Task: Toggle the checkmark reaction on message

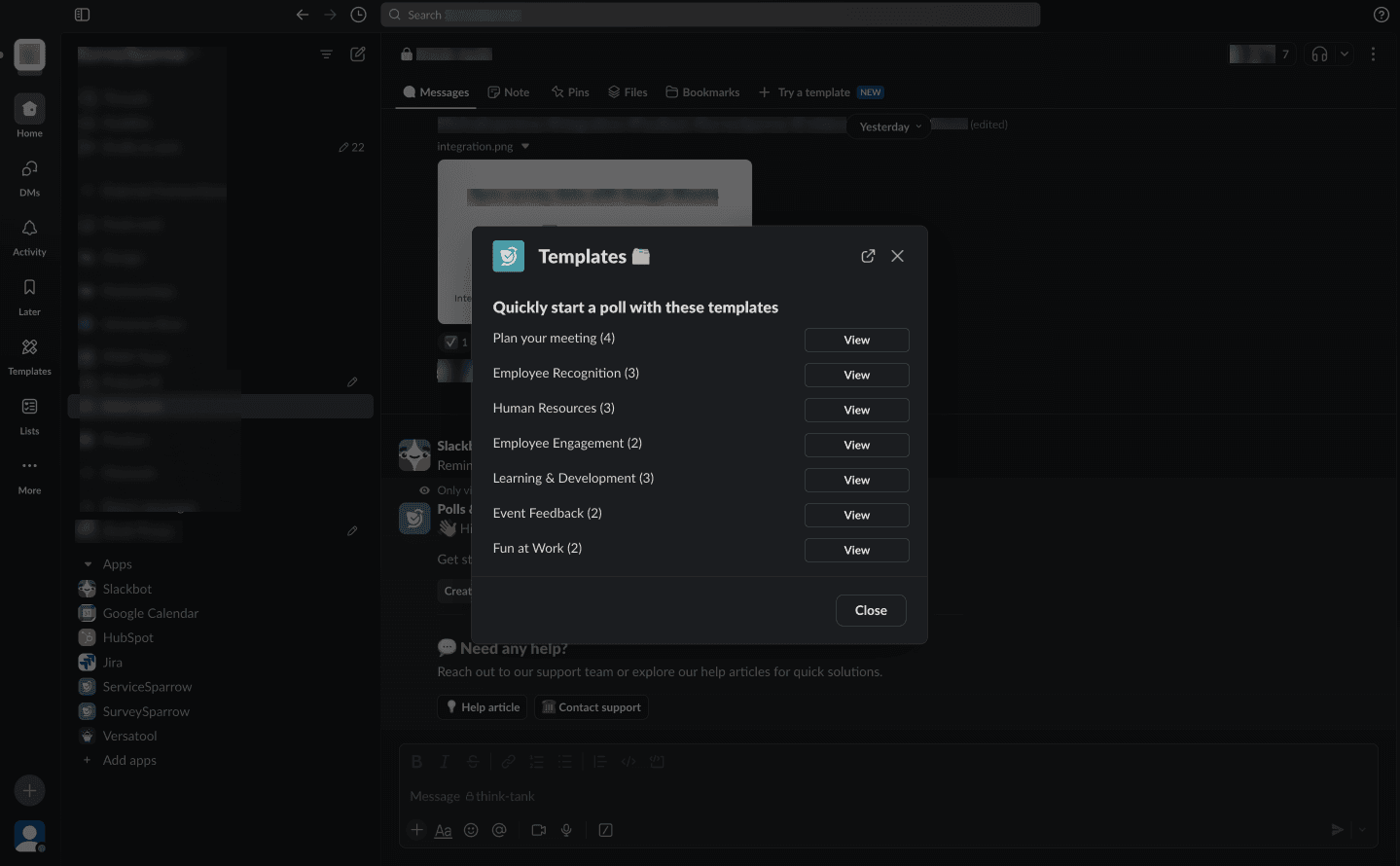Action: click(x=455, y=342)
